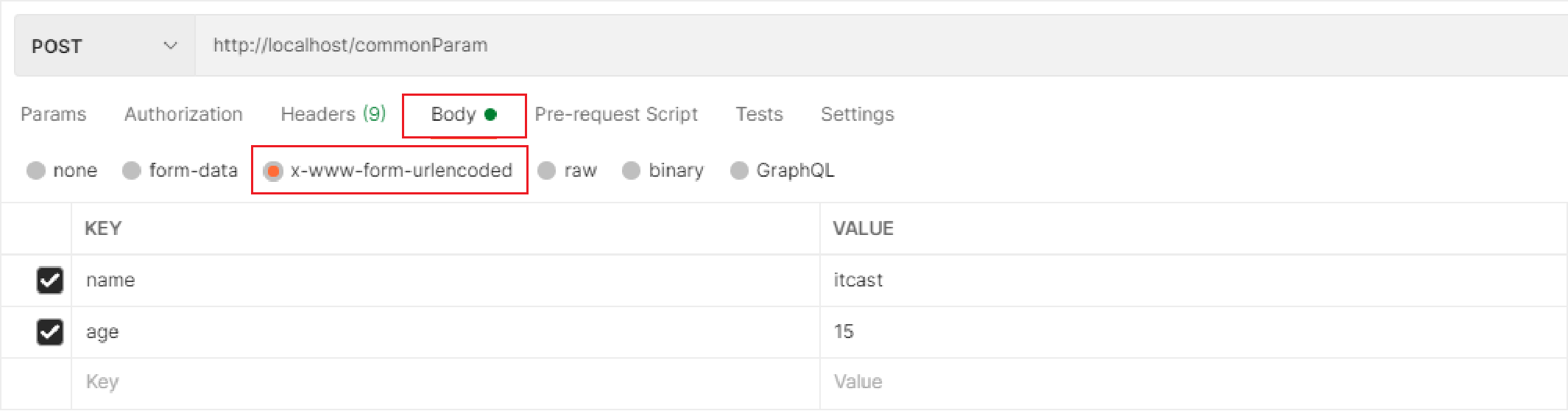Viewport: 1568px width, 411px height.
Task: Choose the form-data radio option
Action: pos(132,171)
